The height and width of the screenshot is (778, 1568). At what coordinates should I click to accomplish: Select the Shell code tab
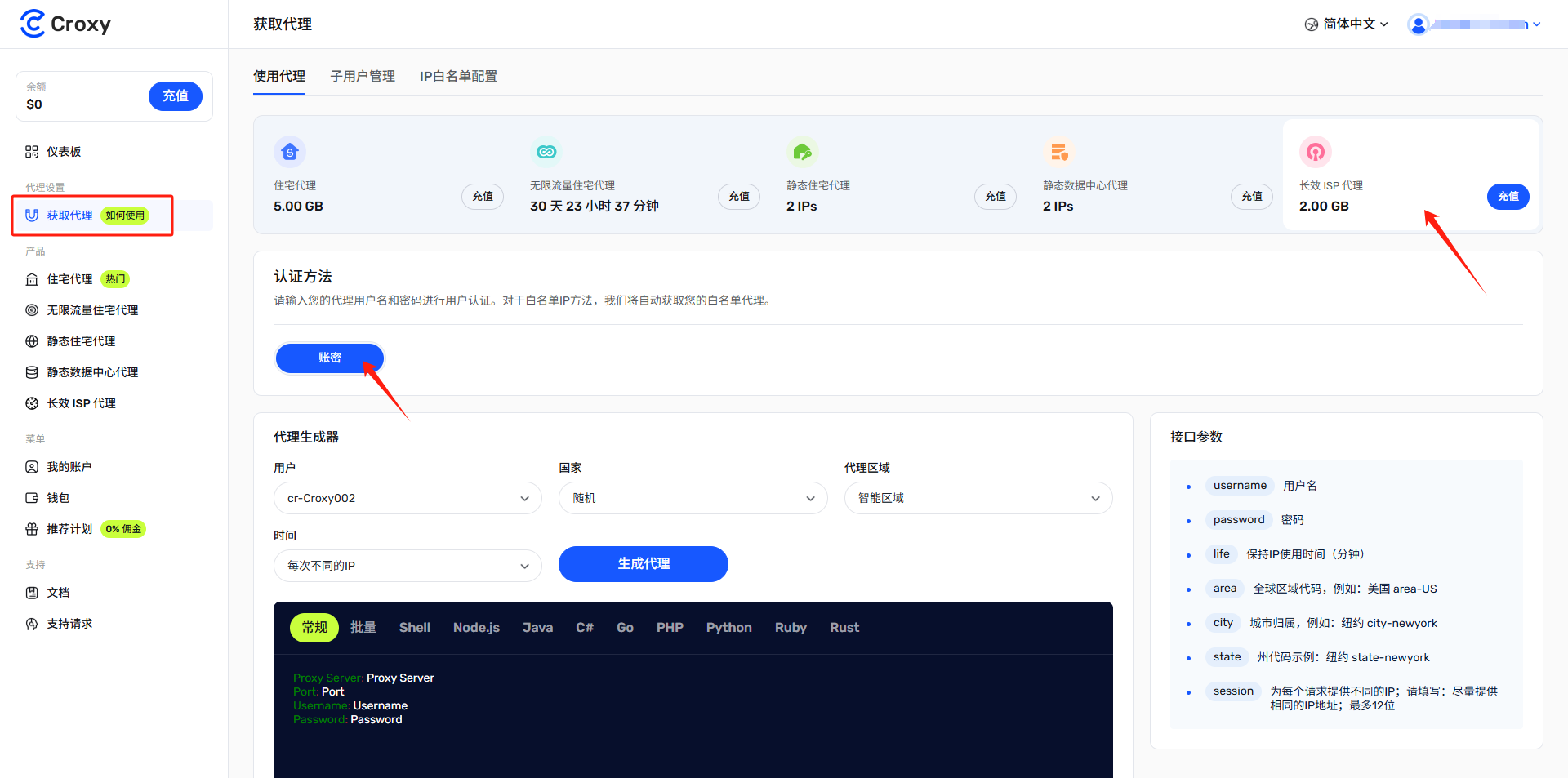click(415, 627)
